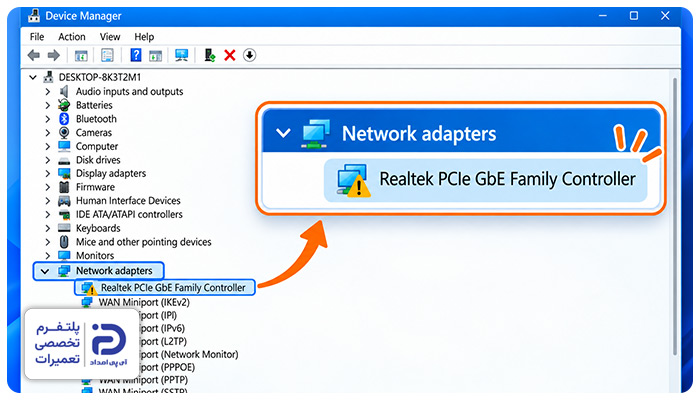Collapse the Network adapters category arrow

pos(45,271)
